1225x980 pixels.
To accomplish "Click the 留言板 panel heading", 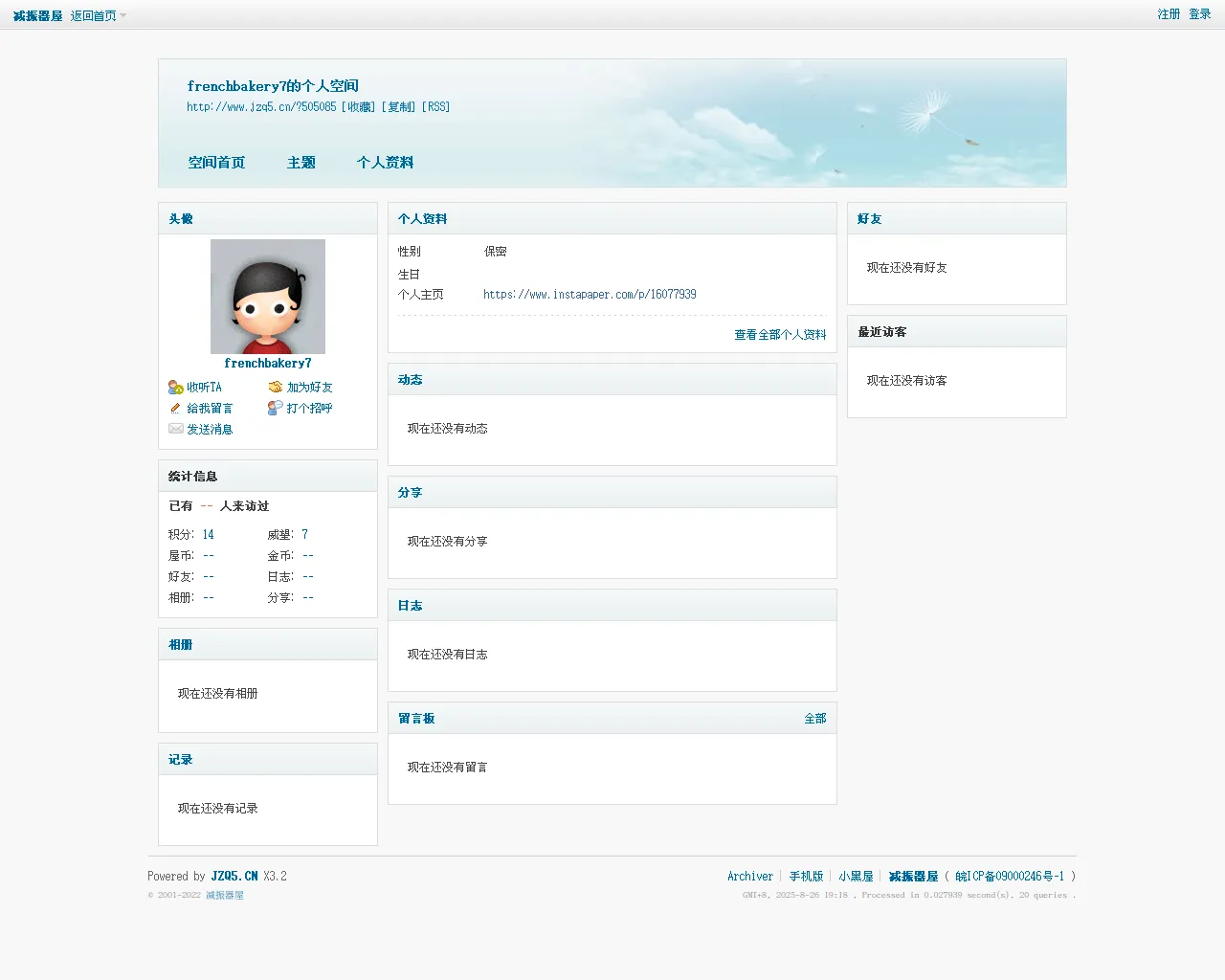I will click(x=416, y=719).
